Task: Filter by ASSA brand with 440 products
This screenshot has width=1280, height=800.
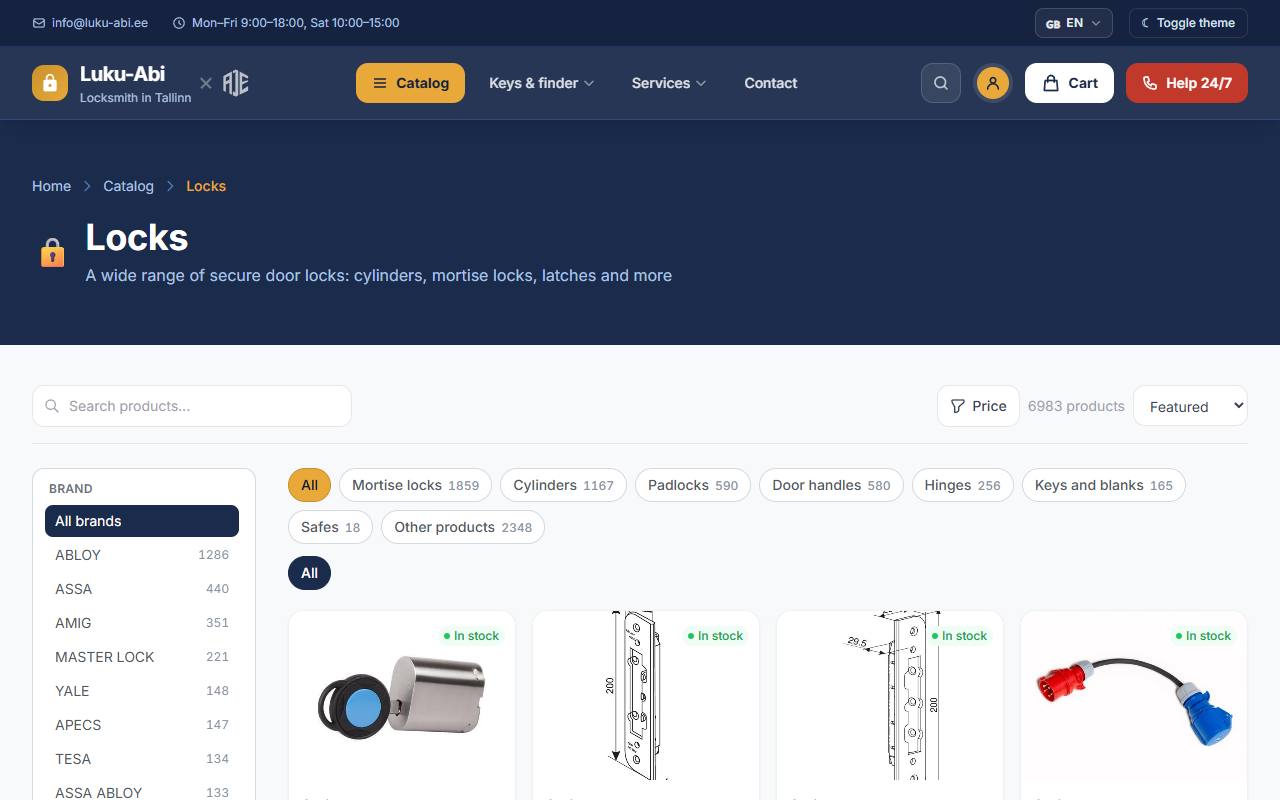Action: pyautogui.click(x=142, y=589)
